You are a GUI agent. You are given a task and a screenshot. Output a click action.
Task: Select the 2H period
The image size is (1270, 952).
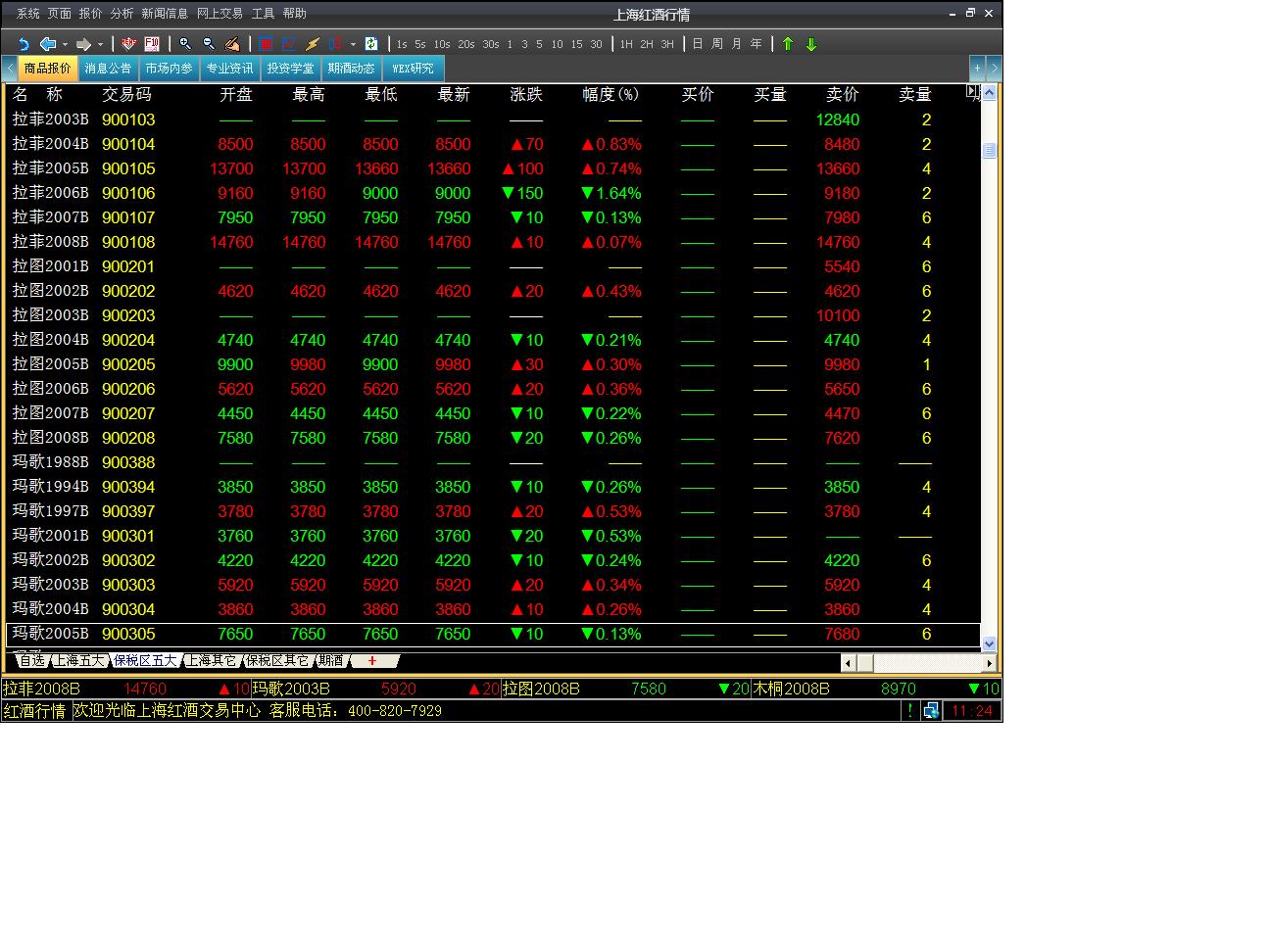pyautogui.click(x=647, y=44)
